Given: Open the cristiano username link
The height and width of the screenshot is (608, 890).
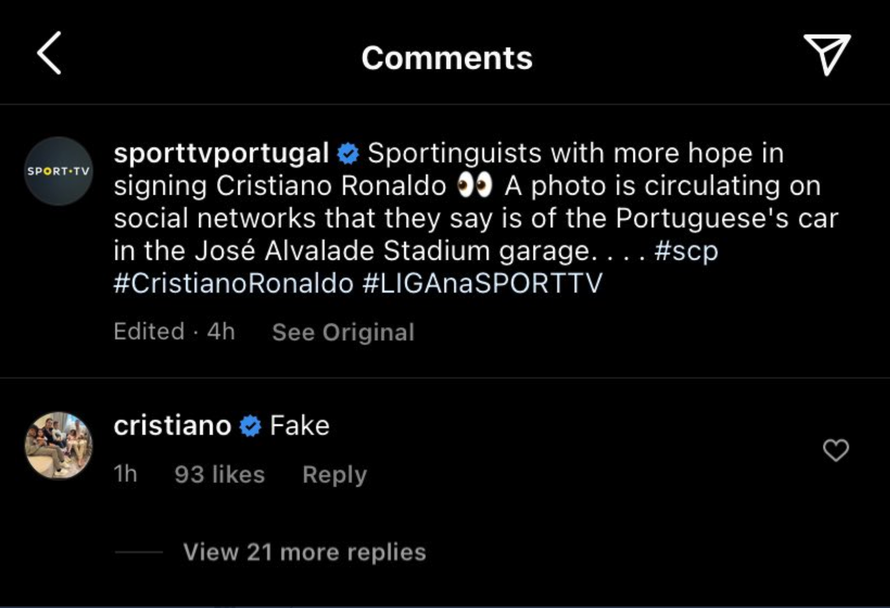Looking at the screenshot, I should (172, 426).
